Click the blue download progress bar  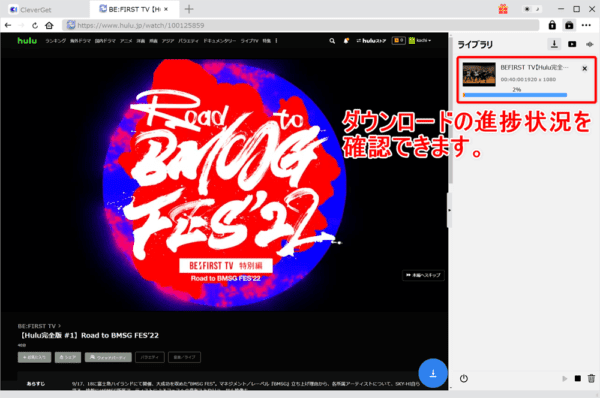pos(515,95)
